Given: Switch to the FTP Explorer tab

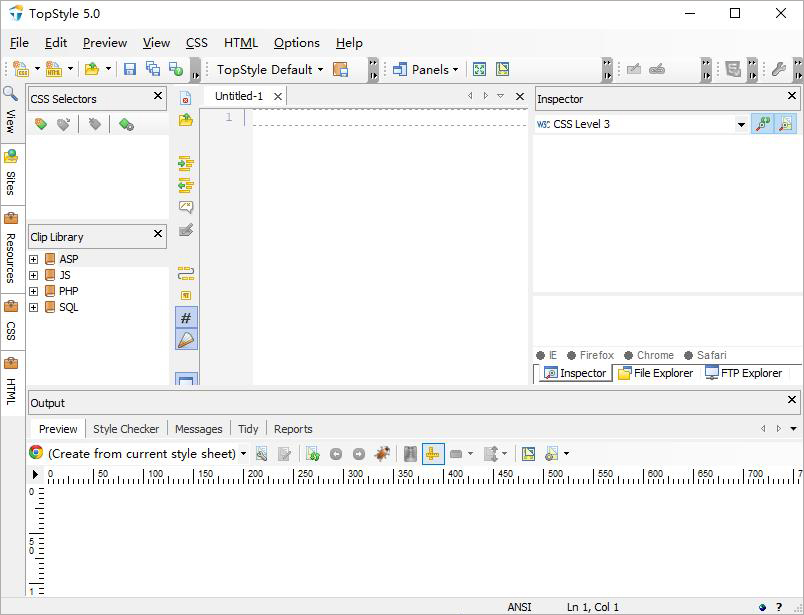Looking at the screenshot, I should [744, 373].
